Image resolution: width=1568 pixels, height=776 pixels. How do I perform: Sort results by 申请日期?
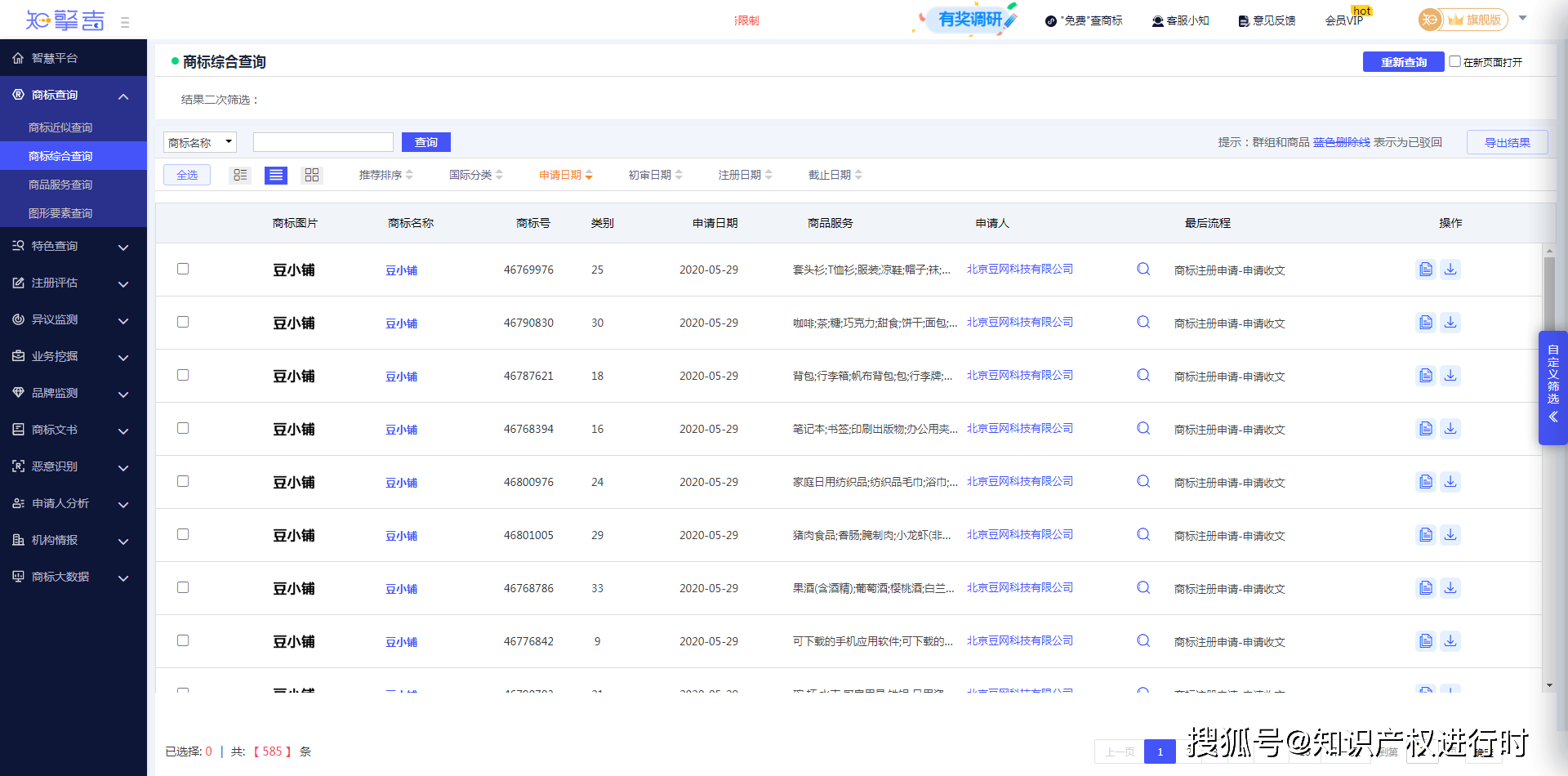point(565,175)
